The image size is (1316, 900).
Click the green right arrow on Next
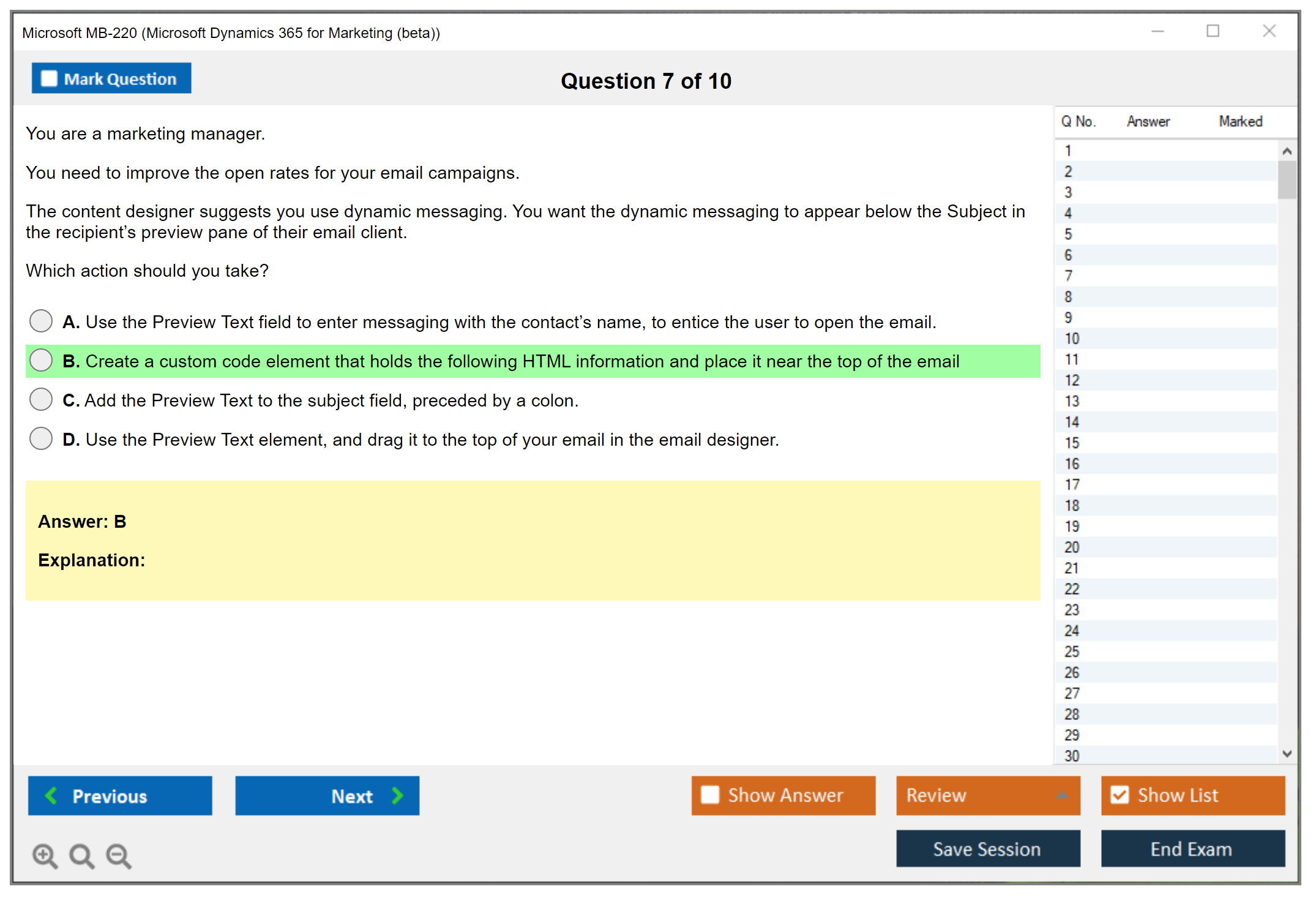click(x=397, y=795)
